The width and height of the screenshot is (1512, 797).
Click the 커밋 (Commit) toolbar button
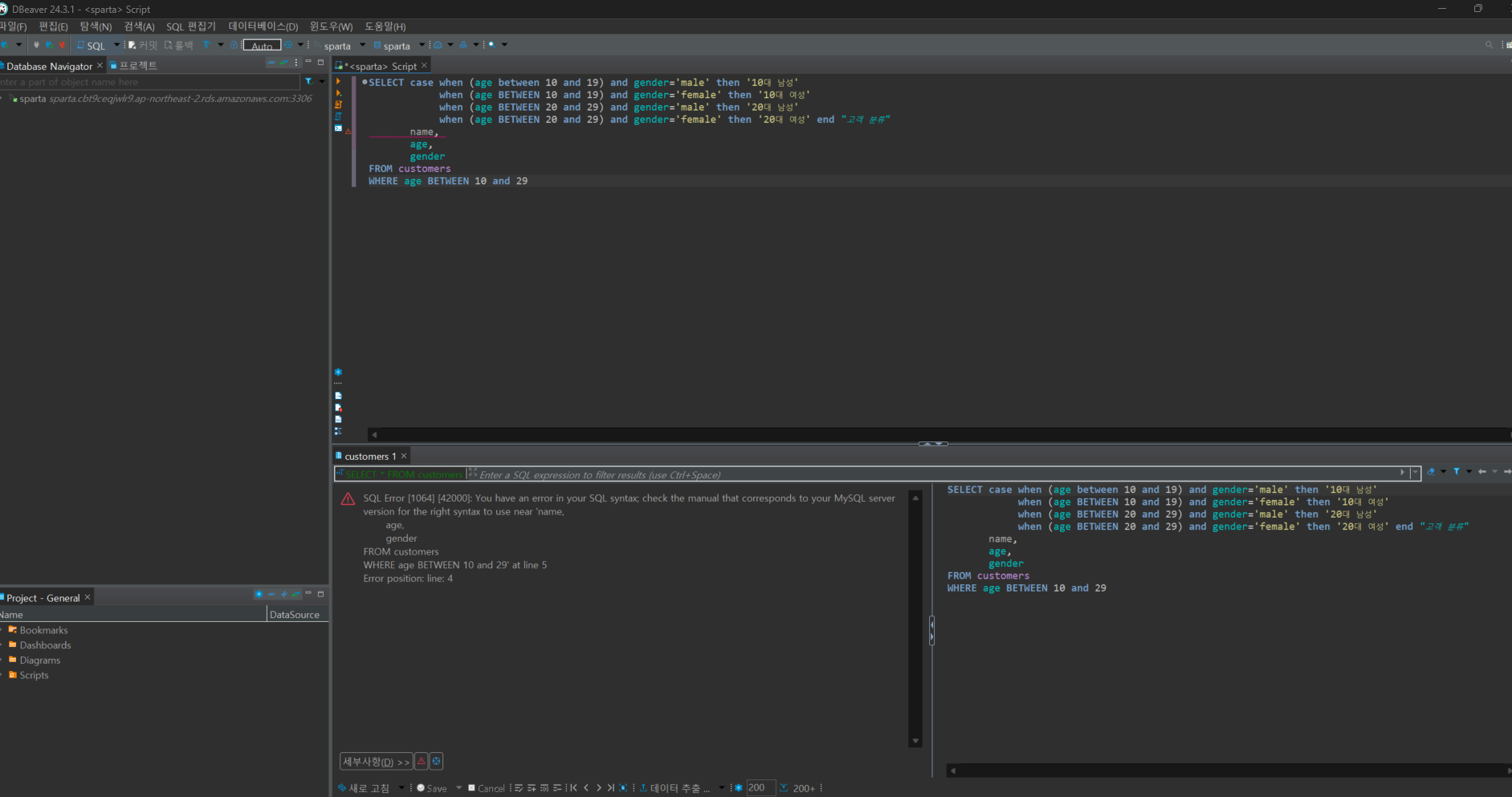click(143, 46)
